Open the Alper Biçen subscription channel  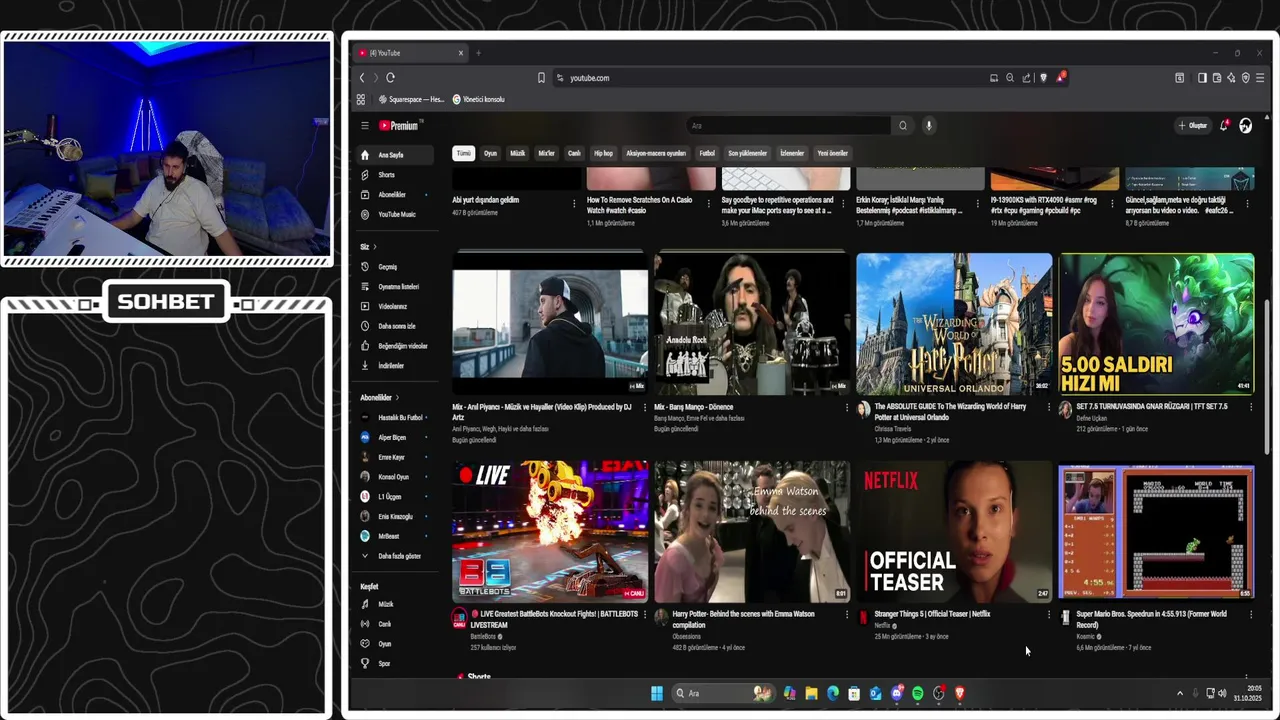(x=395, y=437)
